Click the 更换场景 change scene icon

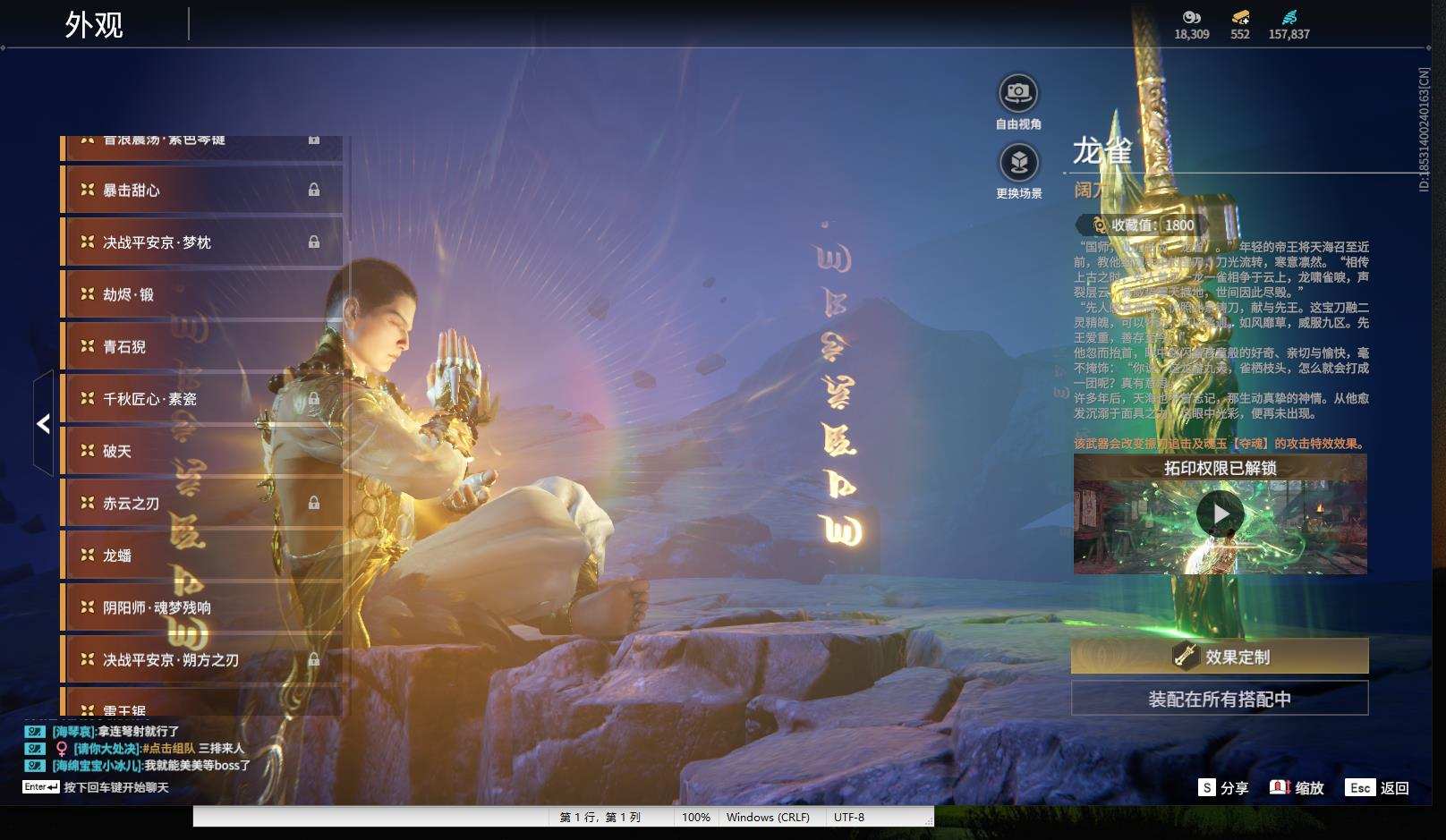pos(1018,163)
